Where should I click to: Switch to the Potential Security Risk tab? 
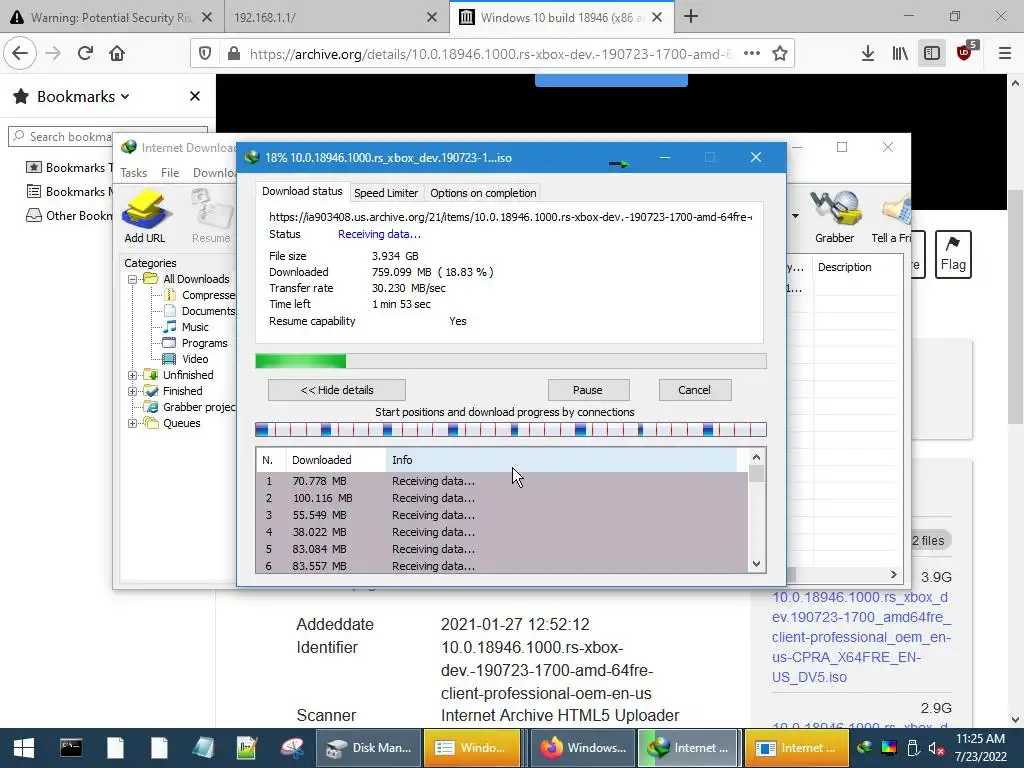[111, 17]
